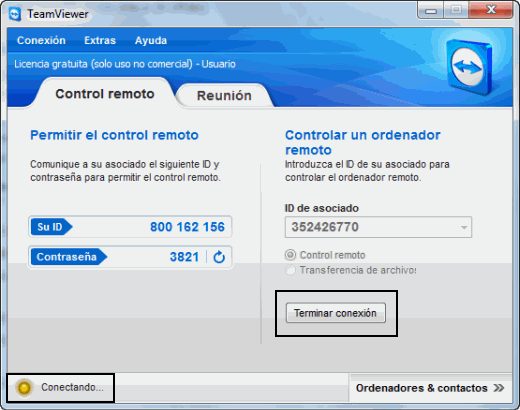Click the Ordenadores & contactos label

[422, 388]
